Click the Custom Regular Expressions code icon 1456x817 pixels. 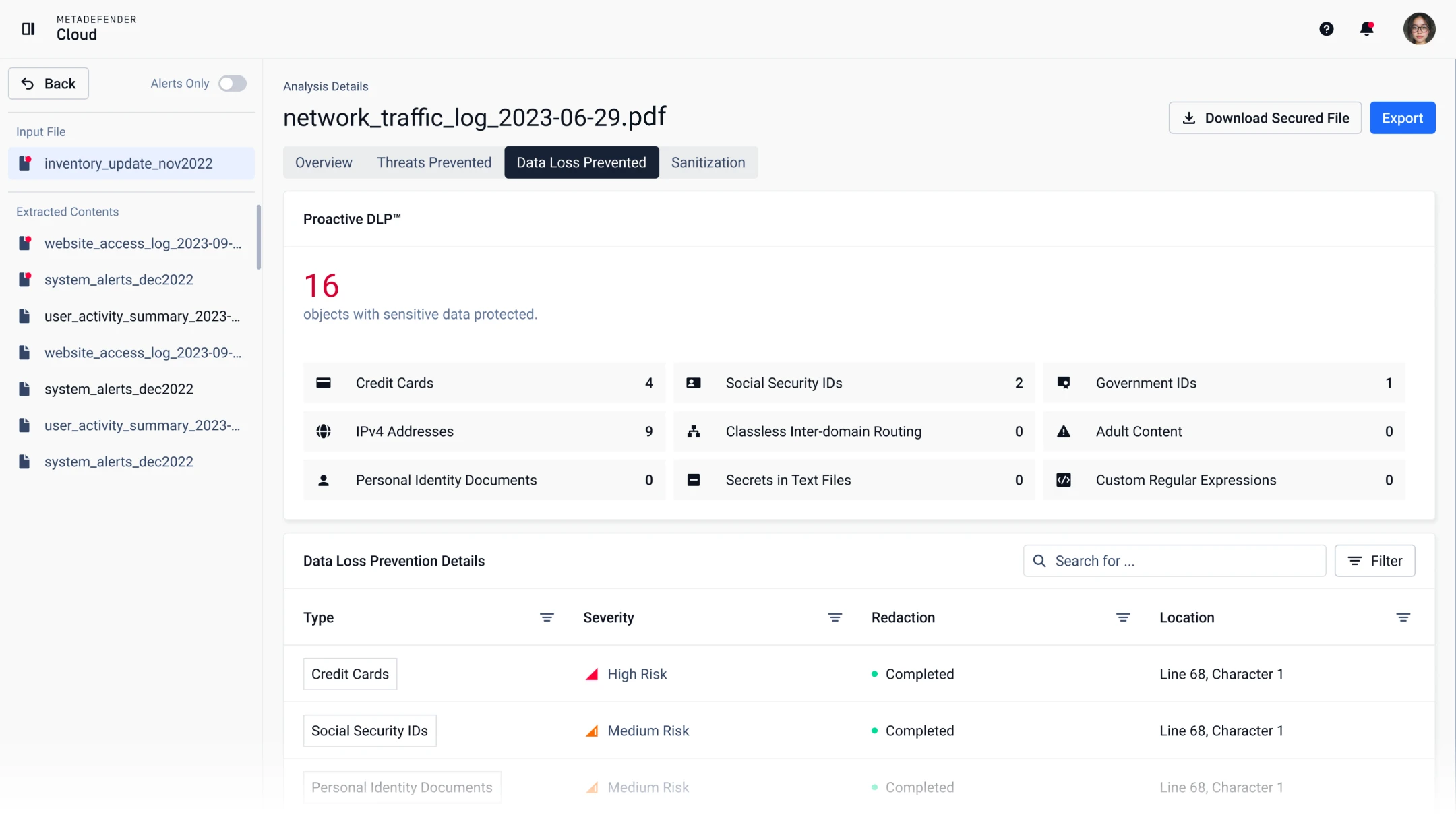(1064, 480)
